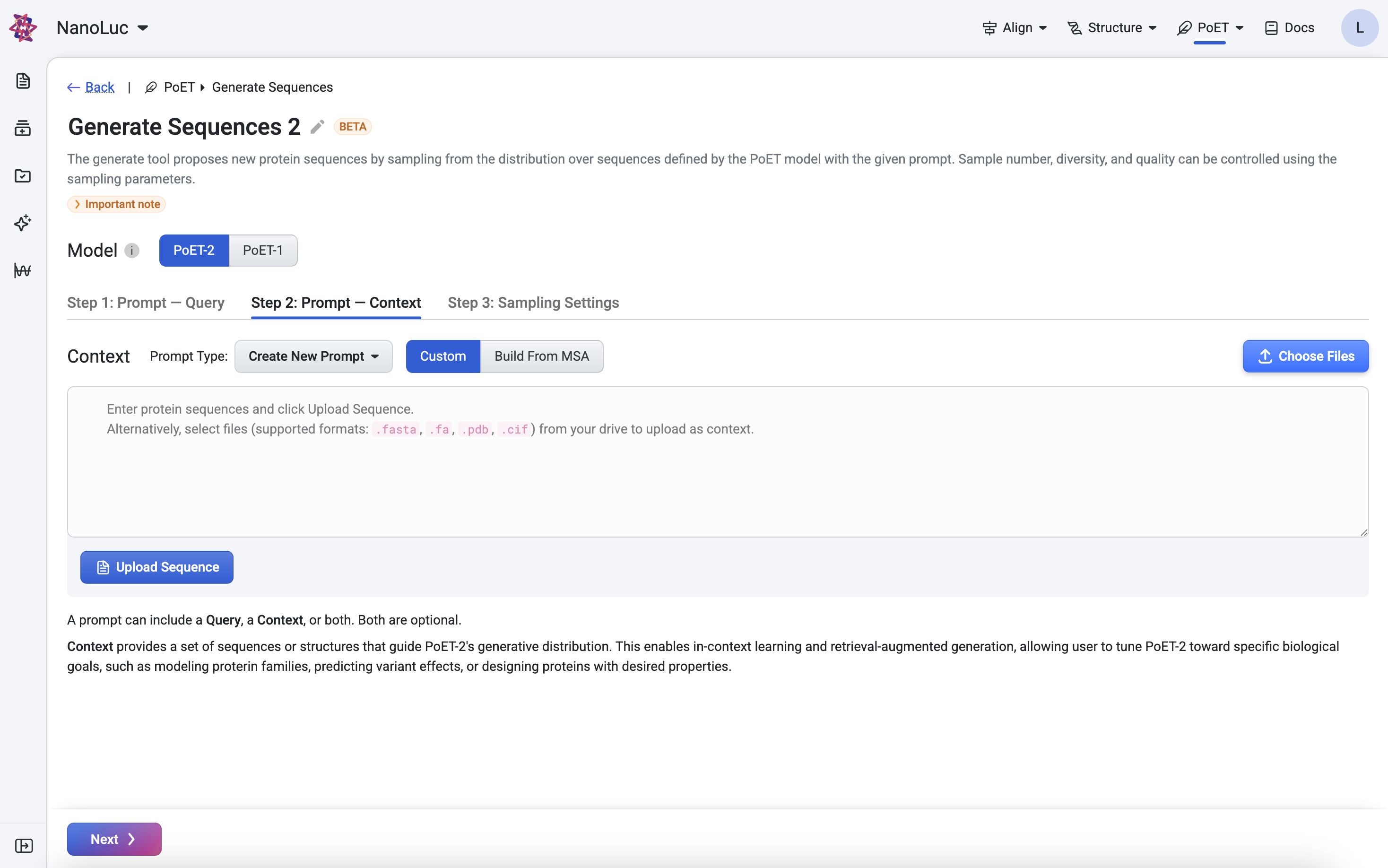Switch to Step 1: Prompt — Query tab
The width and height of the screenshot is (1388, 868).
(x=146, y=303)
